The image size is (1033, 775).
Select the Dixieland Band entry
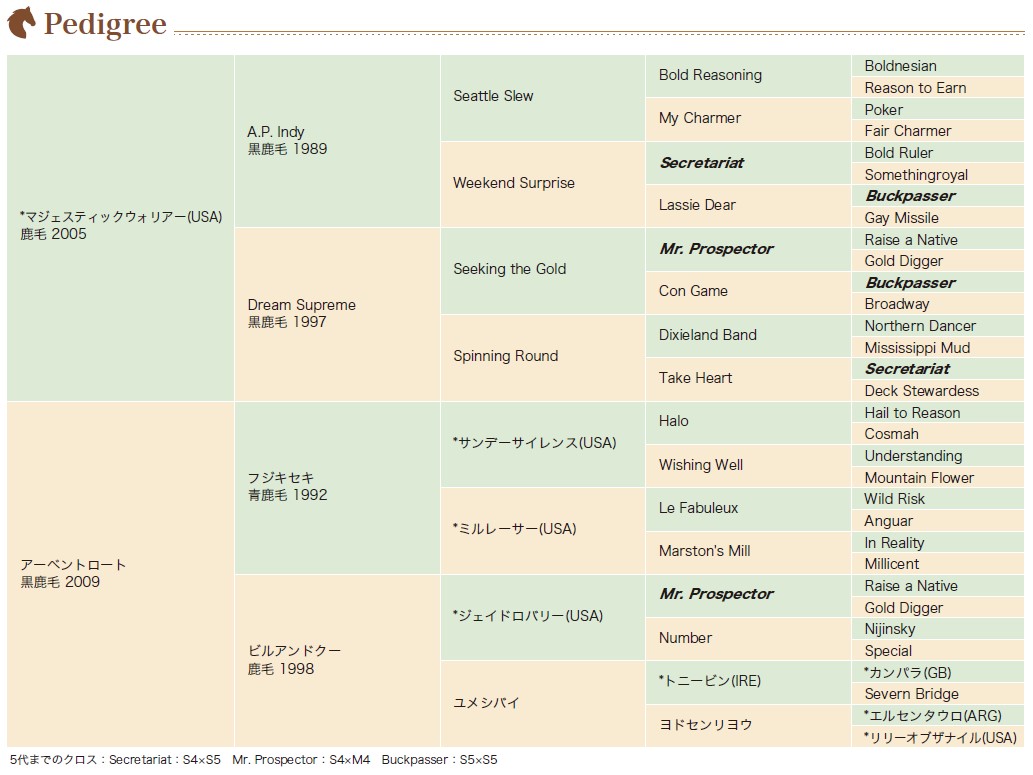tap(748, 335)
